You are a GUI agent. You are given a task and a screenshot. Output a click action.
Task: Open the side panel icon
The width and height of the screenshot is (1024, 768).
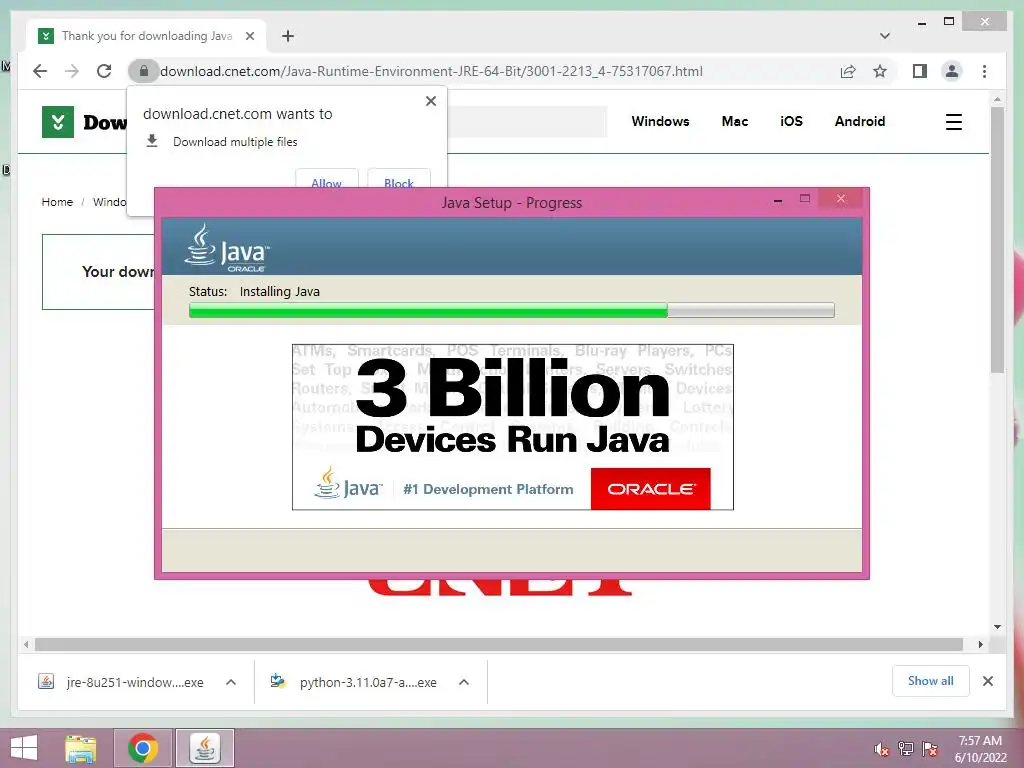[x=920, y=71]
